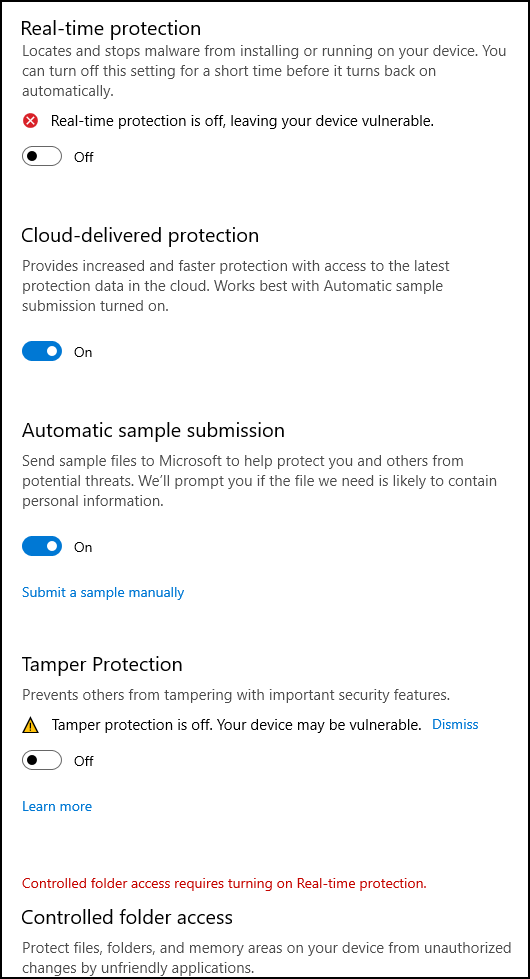This screenshot has height=979, width=530.
Task: Click the Real-time protection heading
Action: coord(111,29)
